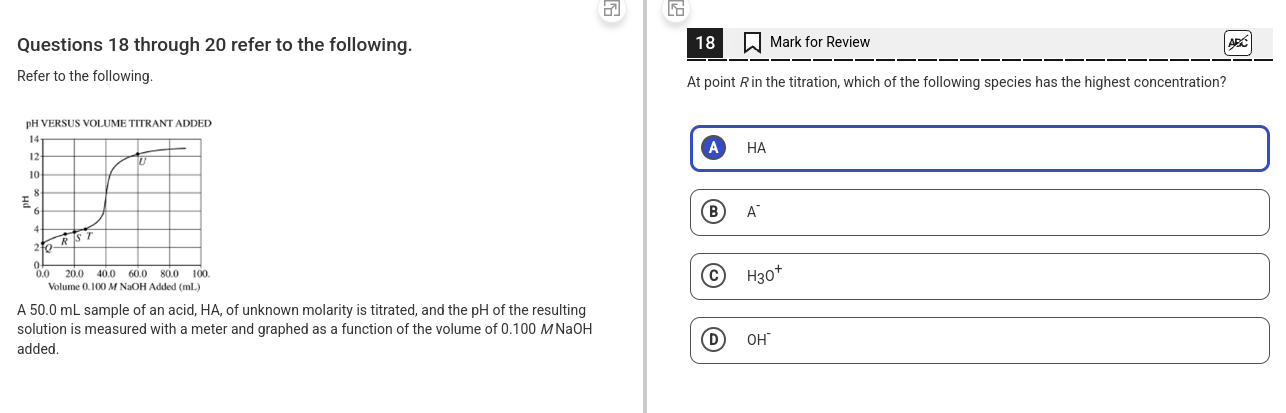
Task: Click the "pH VERSUS VOLUME TITRANT ADDED" title
Action: pos(118,123)
